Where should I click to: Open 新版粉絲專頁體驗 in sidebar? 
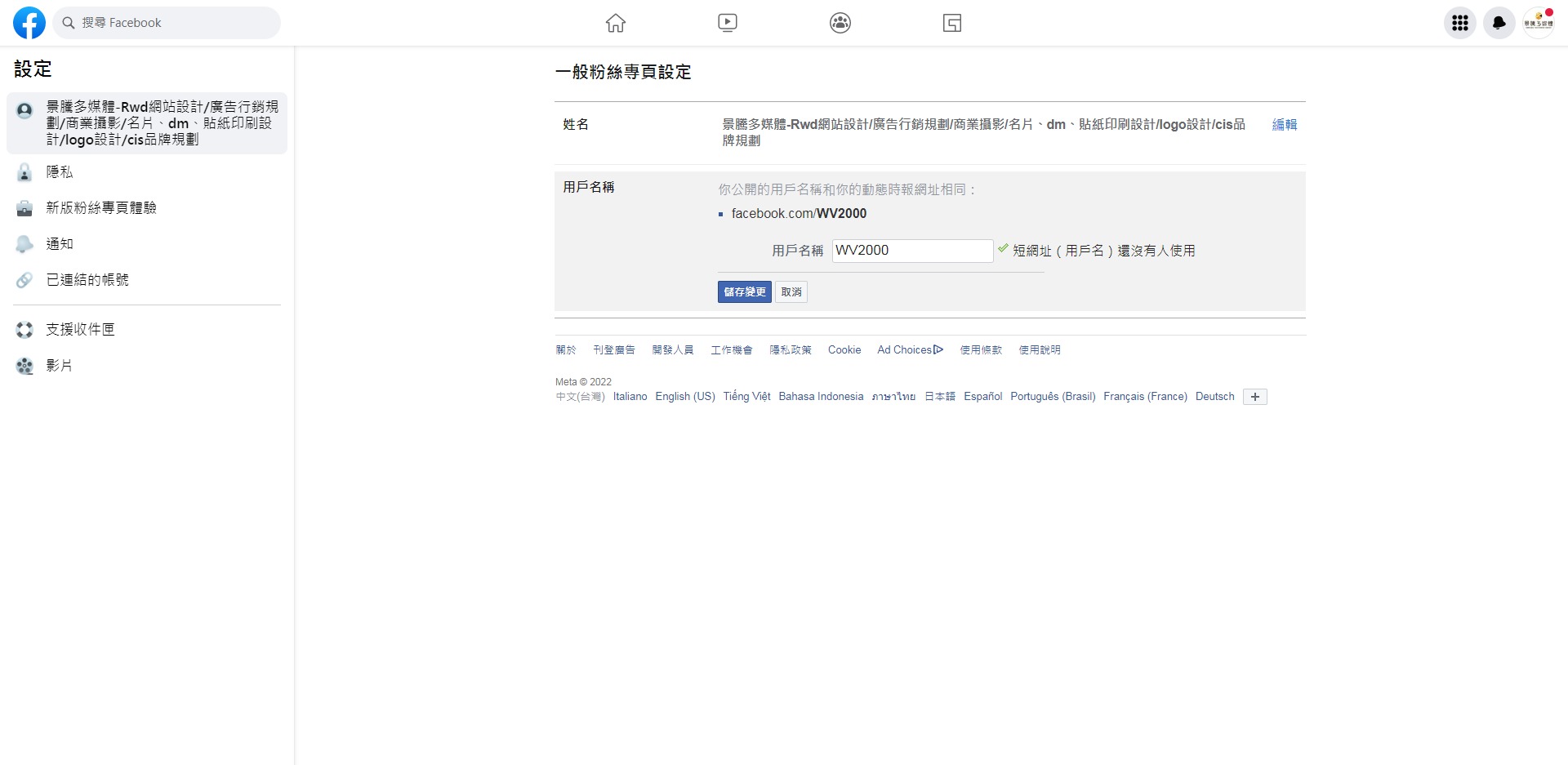coord(147,208)
